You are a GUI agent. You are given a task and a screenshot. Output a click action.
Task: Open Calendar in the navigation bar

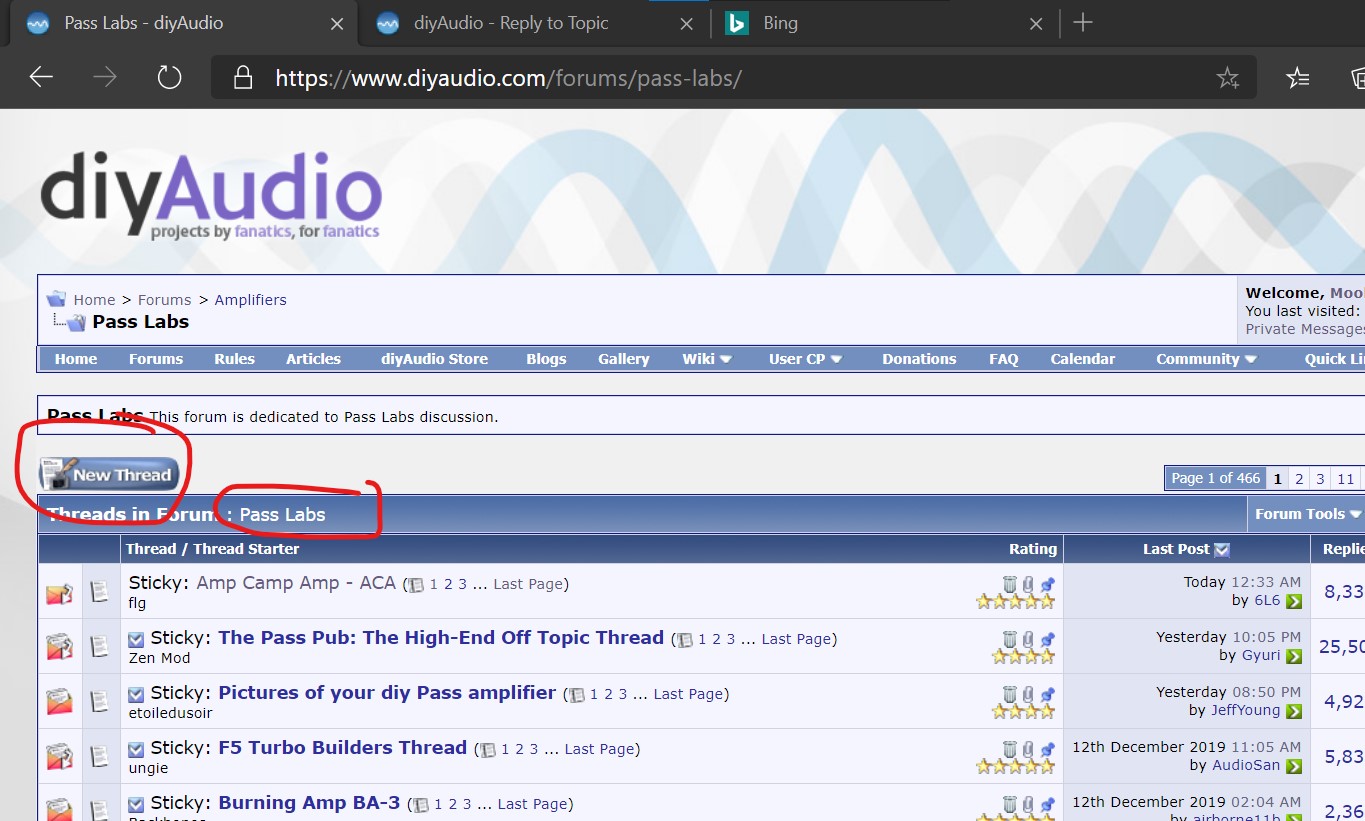click(1082, 359)
